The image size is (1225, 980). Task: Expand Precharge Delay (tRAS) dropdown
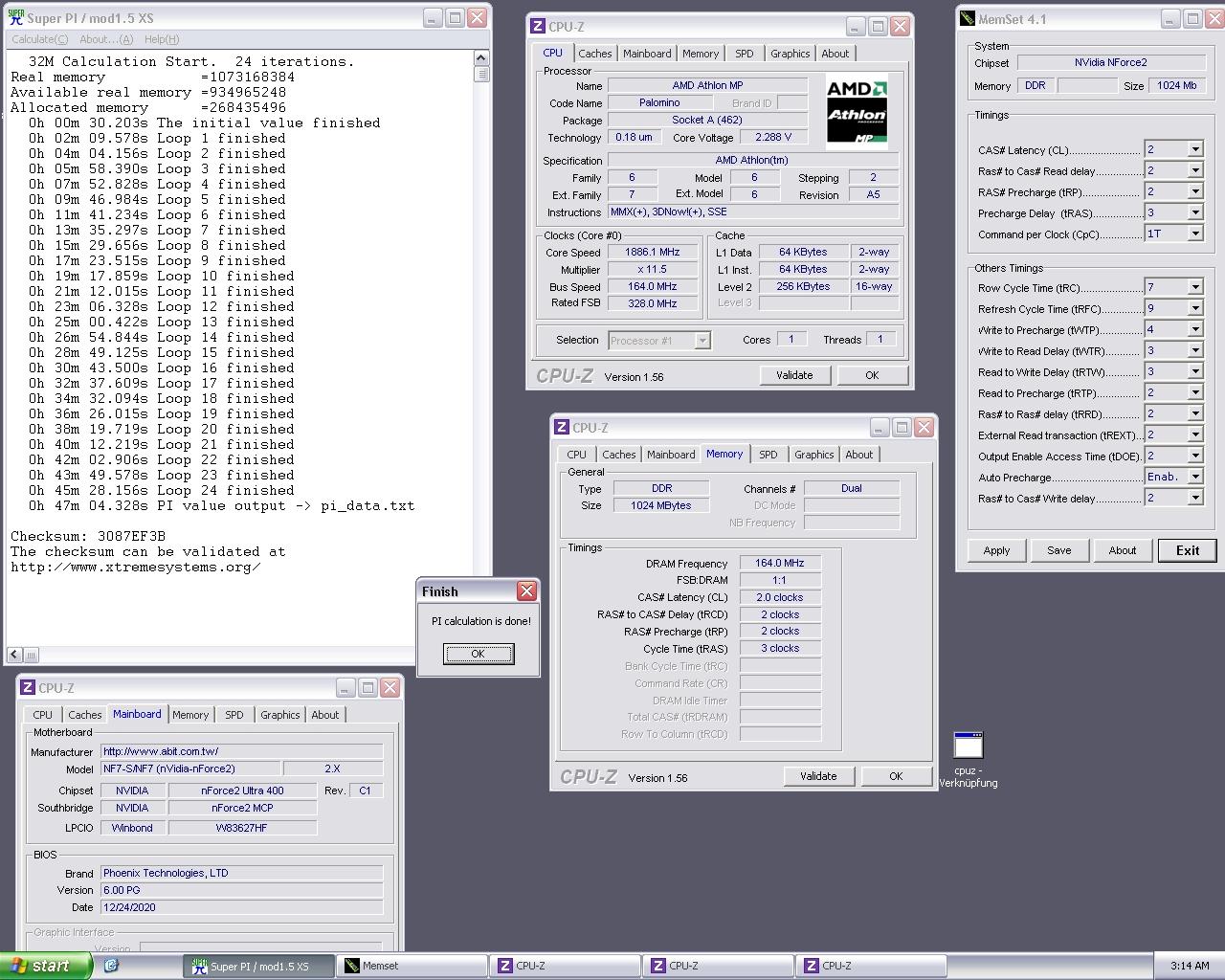pyautogui.click(x=1195, y=212)
